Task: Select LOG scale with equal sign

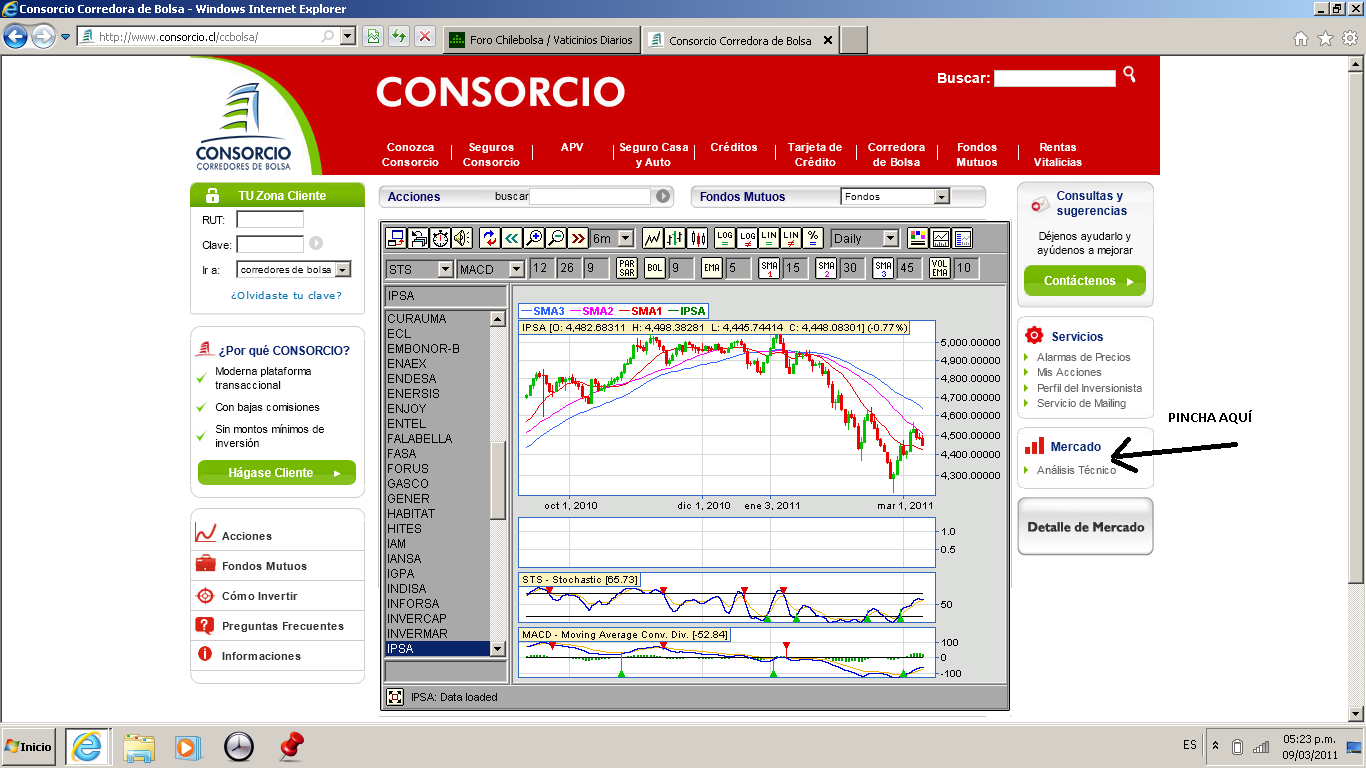Action: click(725, 238)
